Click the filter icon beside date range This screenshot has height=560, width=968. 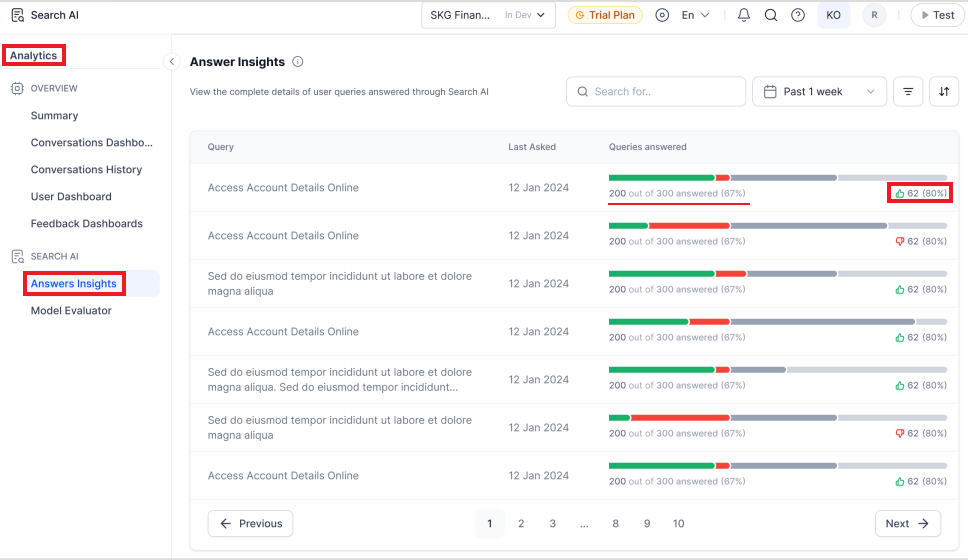[908, 92]
